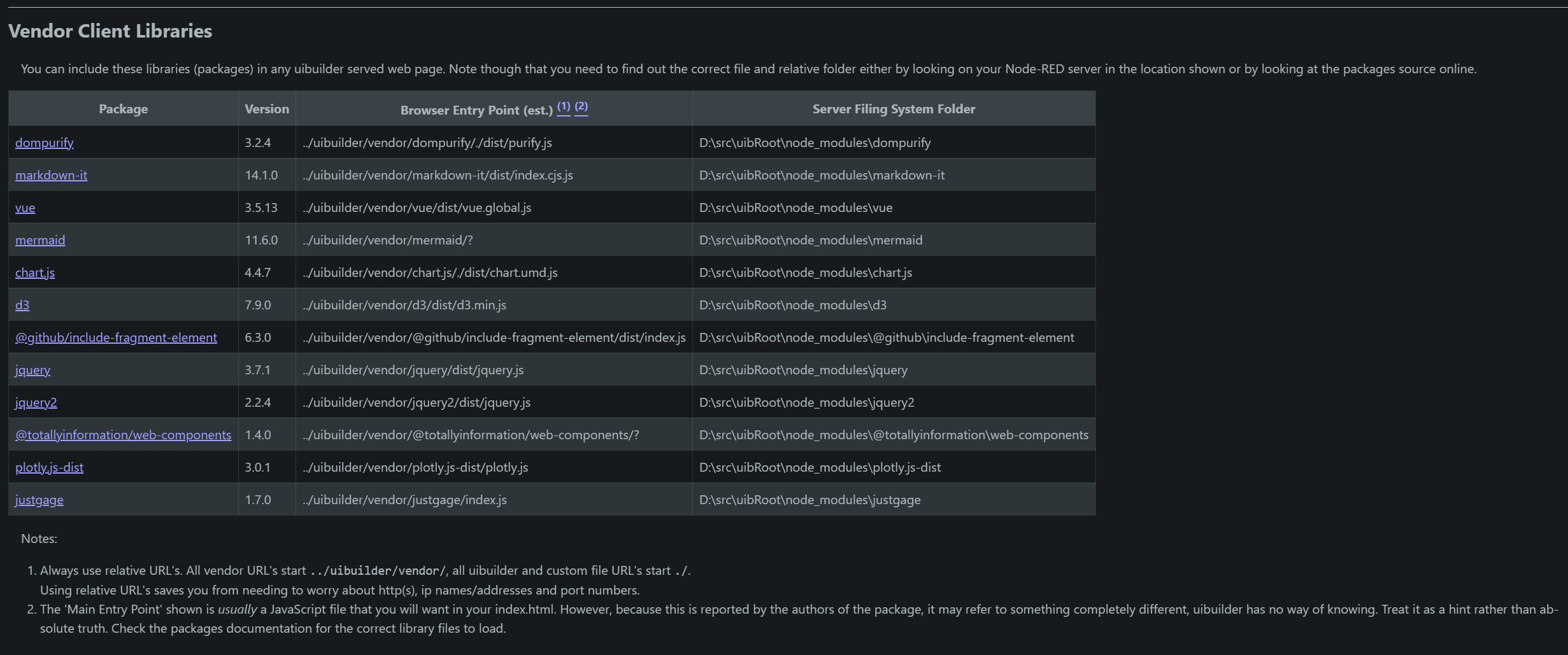This screenshot has height=655, width=1568.
Task: Click the justgage package link
Action: pos(39,500)
